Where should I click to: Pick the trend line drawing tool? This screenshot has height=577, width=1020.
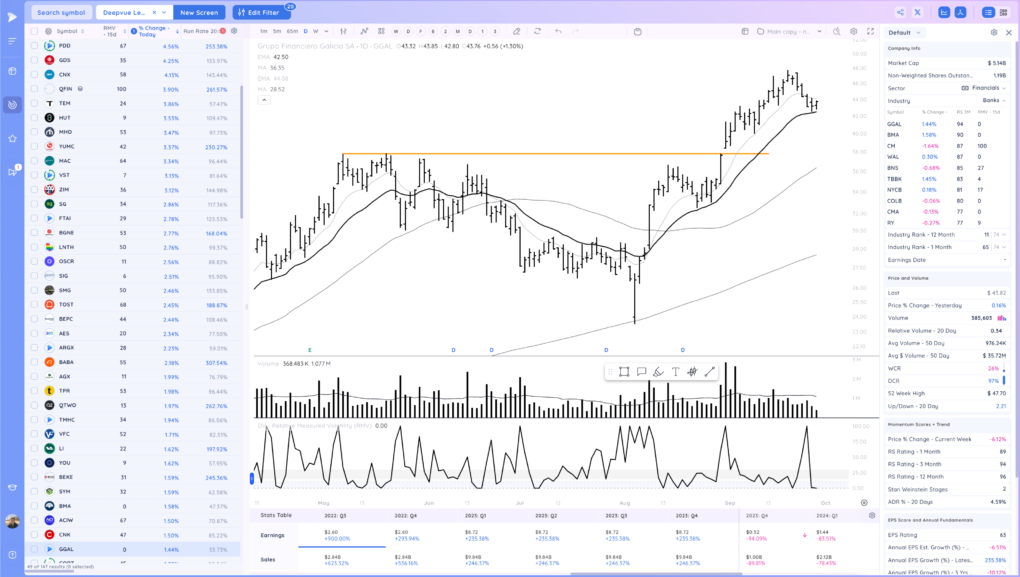pos(709,372)
